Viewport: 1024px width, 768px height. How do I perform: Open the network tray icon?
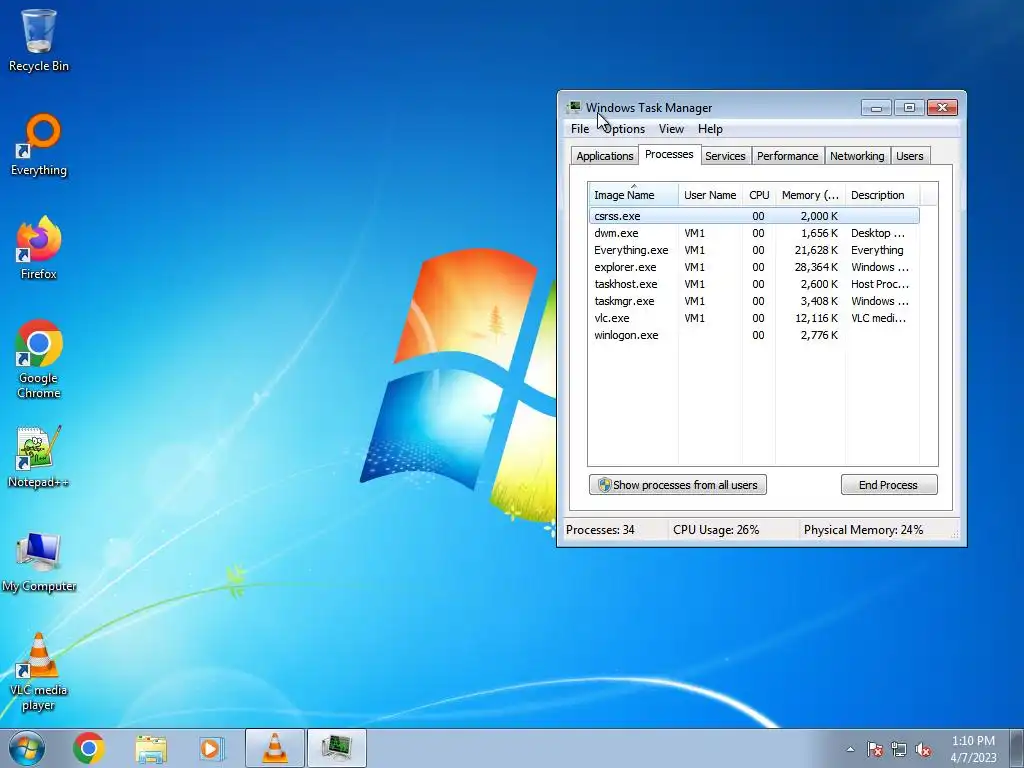tap(899, 749)
